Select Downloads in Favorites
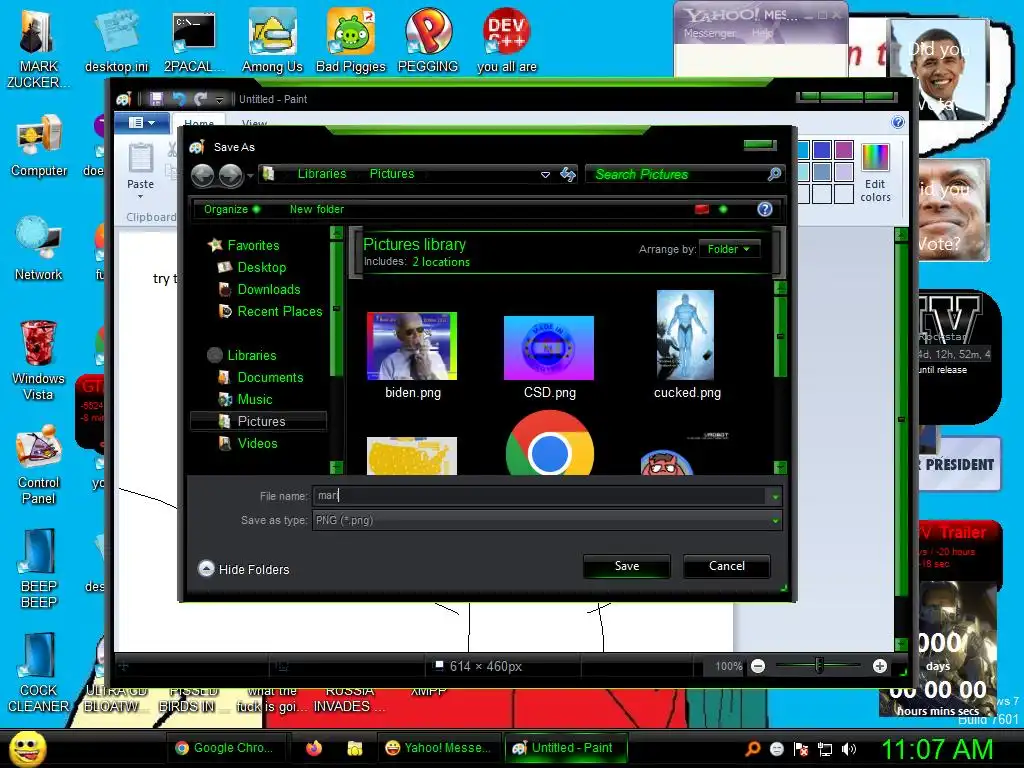1024x768 pixels. coord(268,289)
